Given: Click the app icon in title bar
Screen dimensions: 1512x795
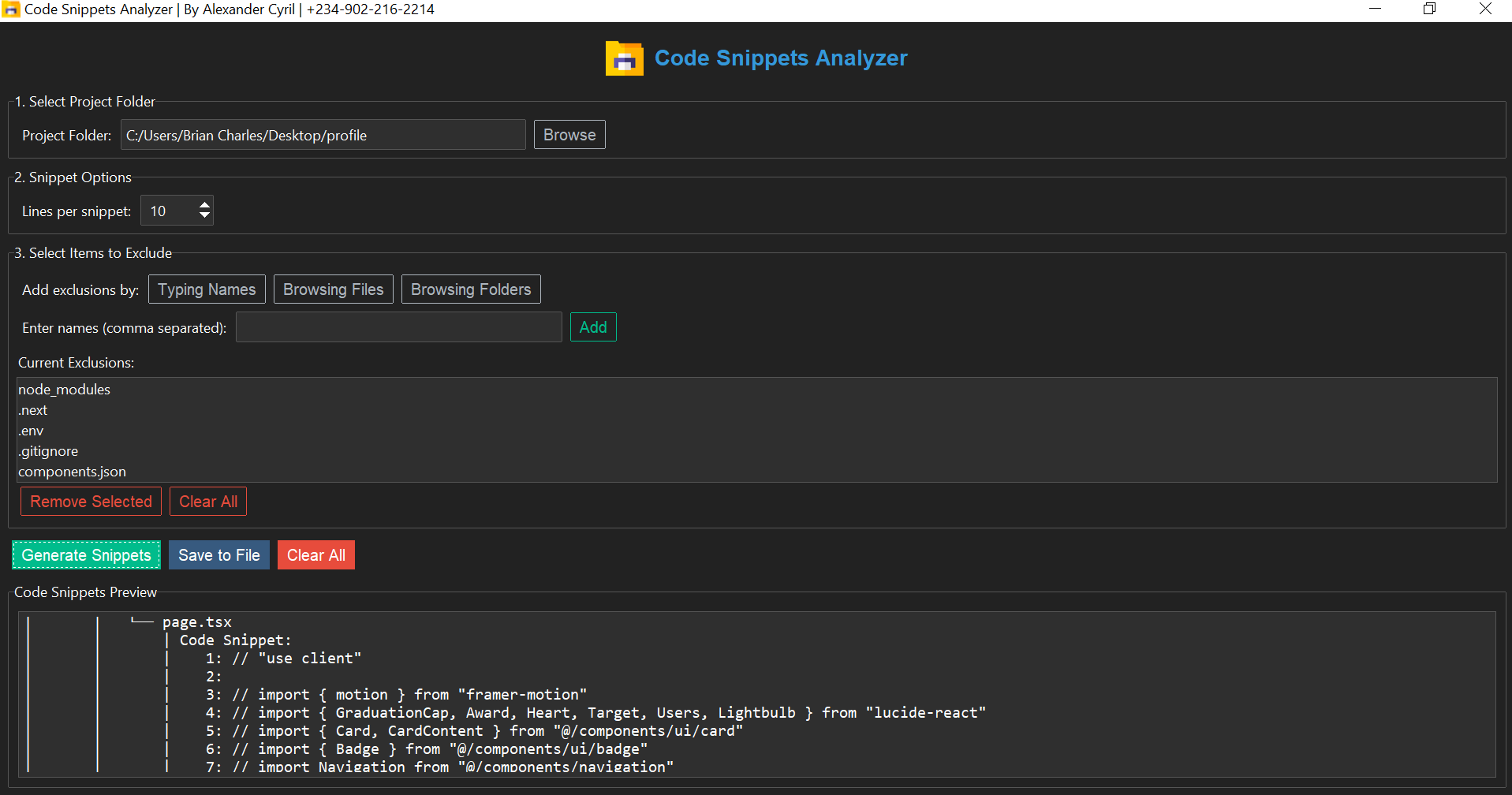Looking at the screenshot, I should pos(11,9).
